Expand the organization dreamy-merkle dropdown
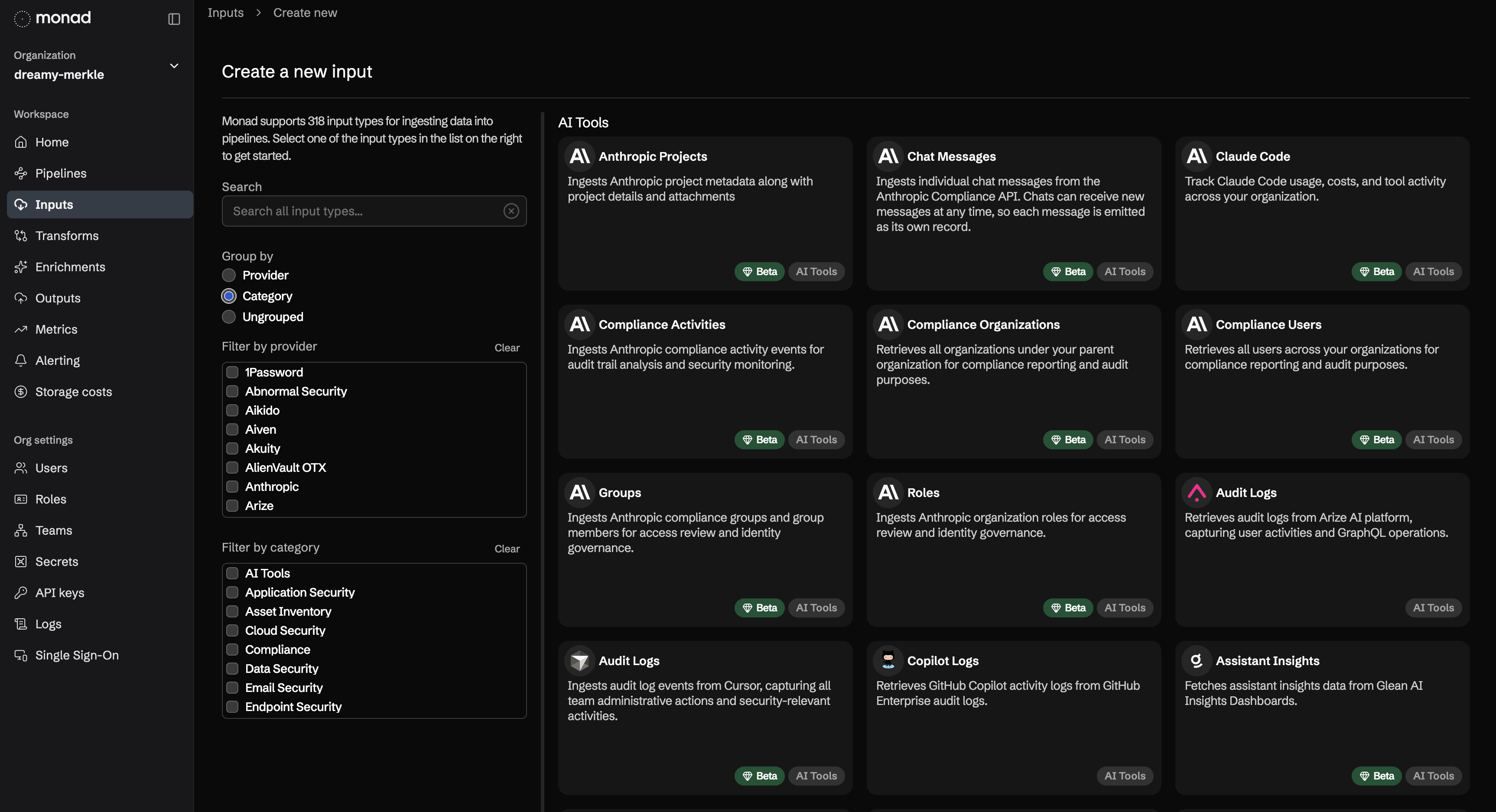1496x812 pixels. pos(174,65)
